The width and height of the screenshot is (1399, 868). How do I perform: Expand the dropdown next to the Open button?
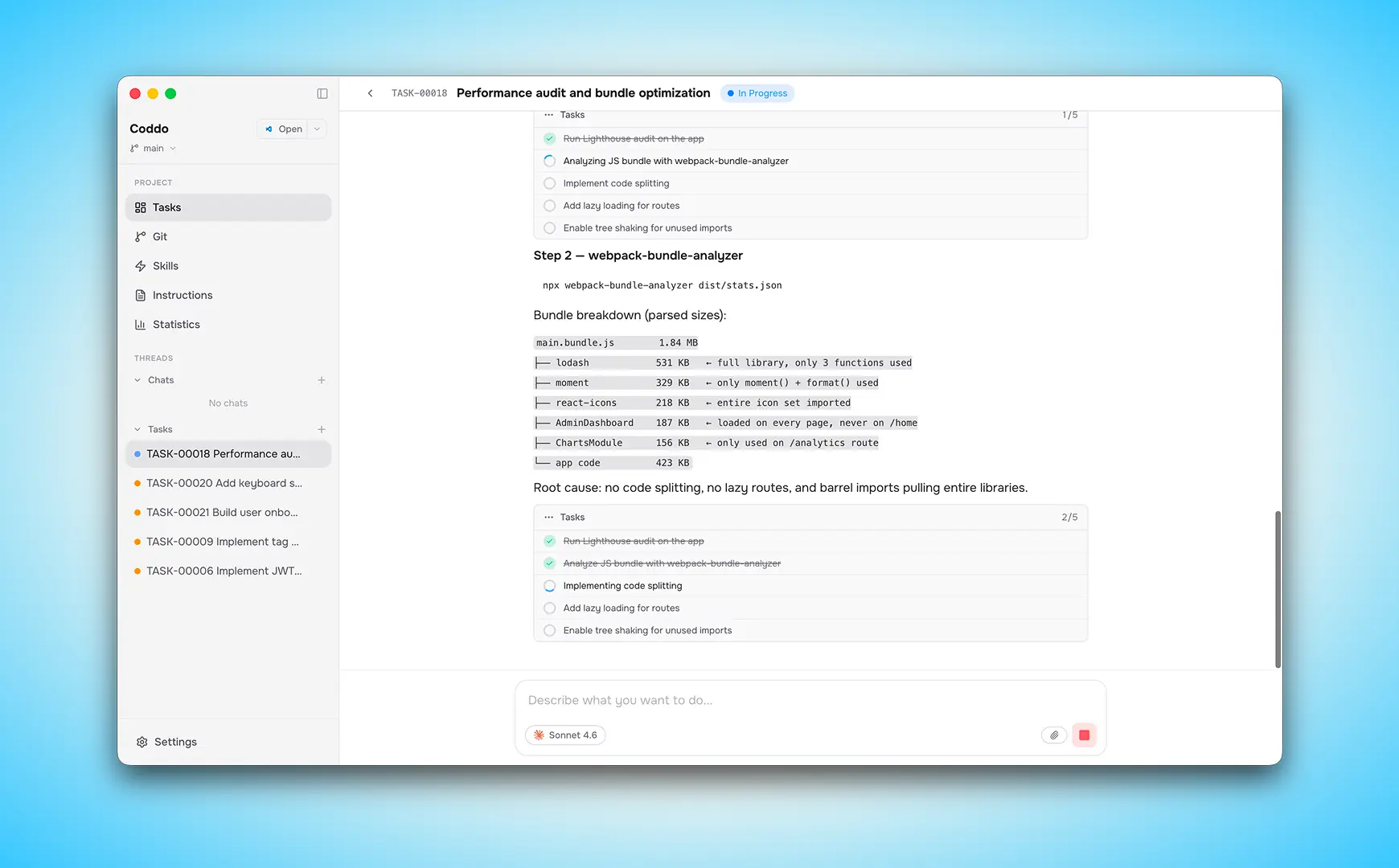317,129
